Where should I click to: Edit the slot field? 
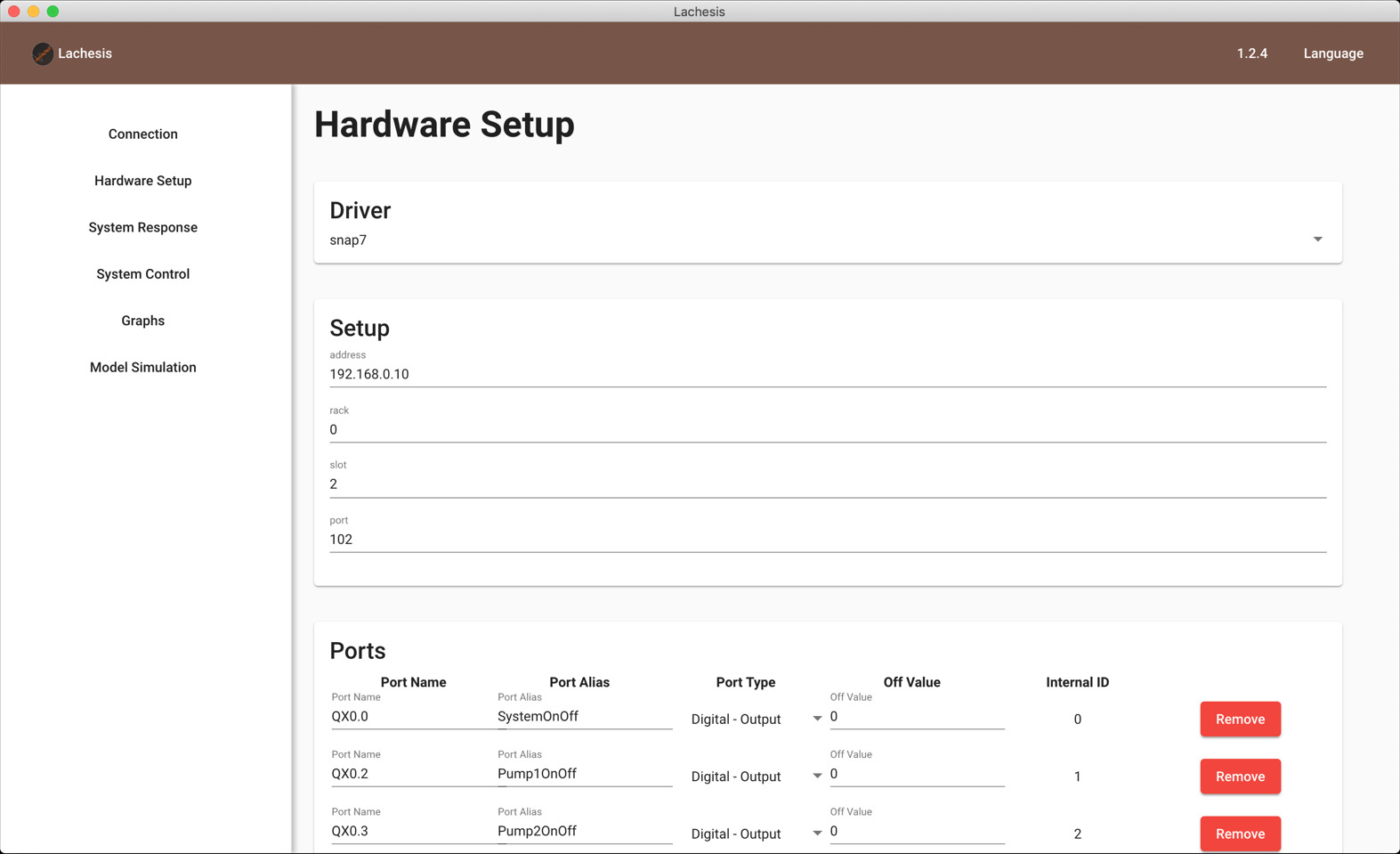click(x=828, y=484)
